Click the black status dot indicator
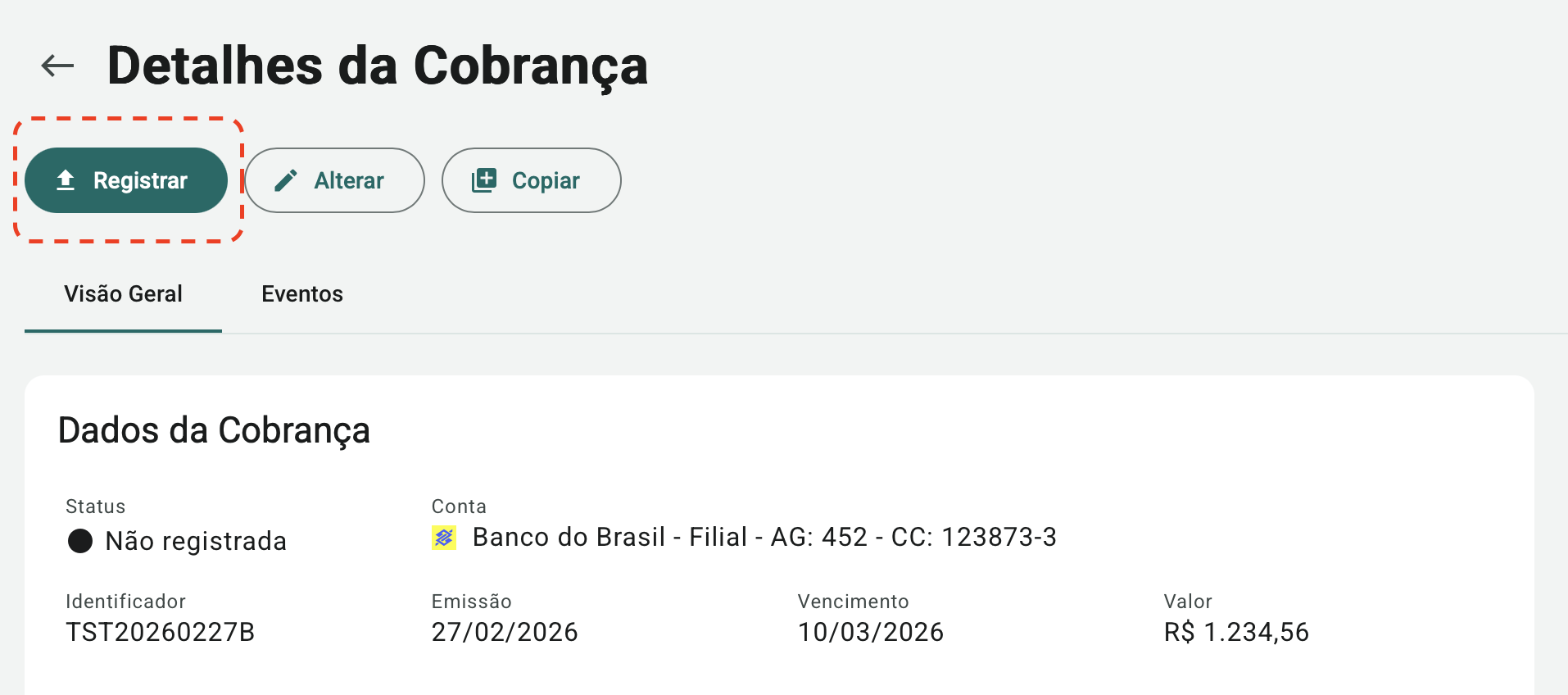The image size is (1568, 695). click(80, 541)
